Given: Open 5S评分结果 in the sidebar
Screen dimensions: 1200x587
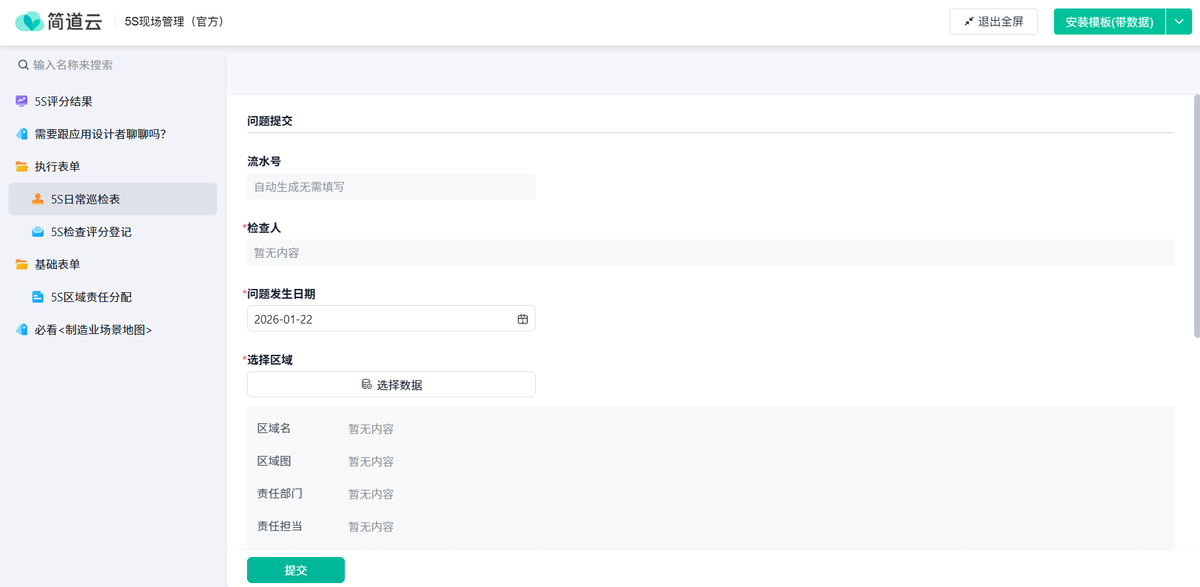Looking at the screenshot, I should pyautogui.click(x=64, y=101).
